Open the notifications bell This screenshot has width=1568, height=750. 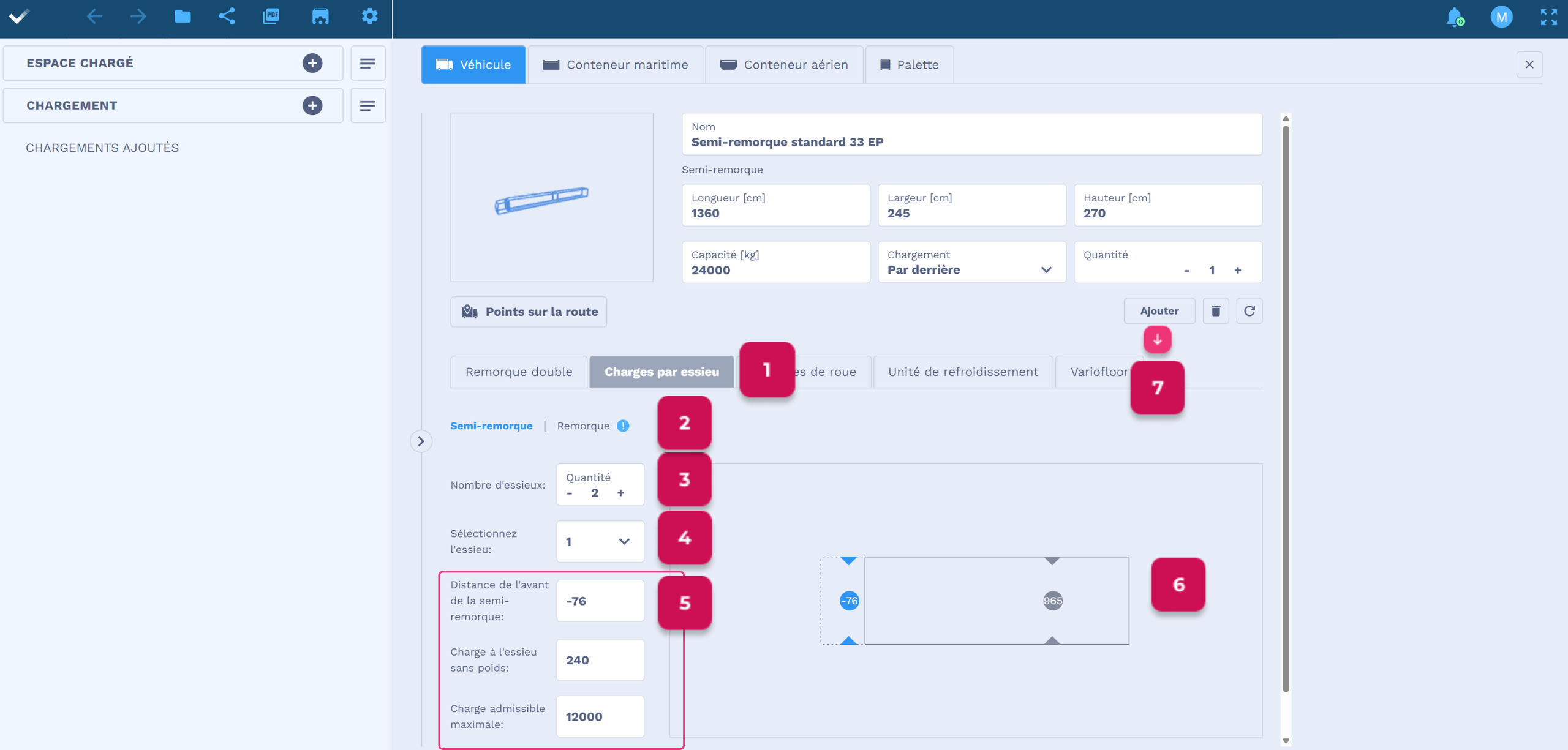(x=1454, y=17)
